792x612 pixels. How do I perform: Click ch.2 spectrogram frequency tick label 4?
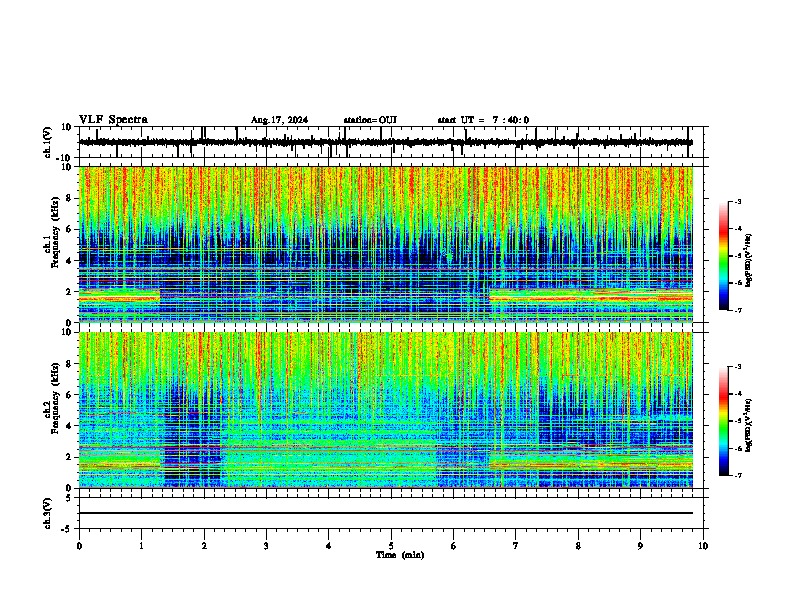pos(70,426)
